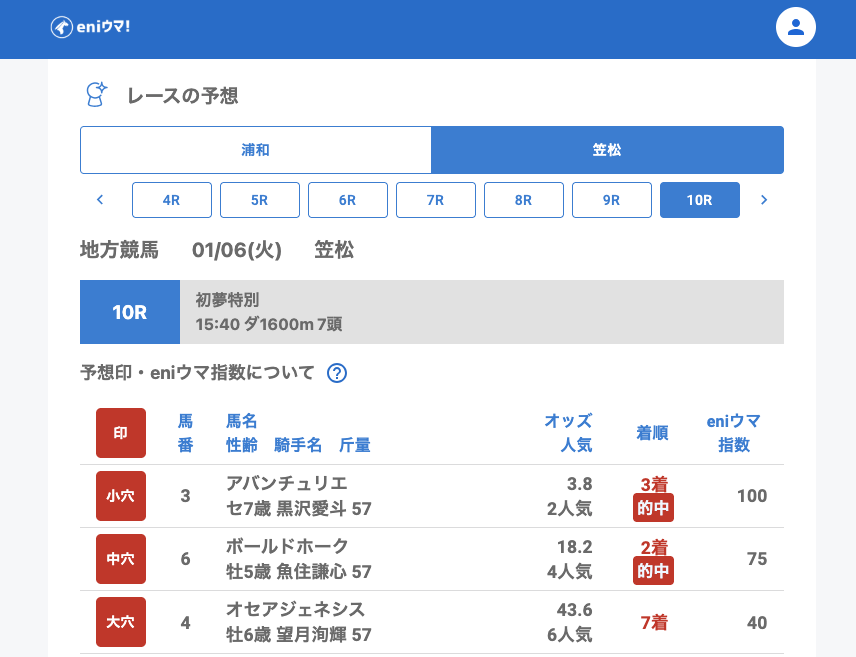The image size is (856, 657).
Task: Click the 小穴 prediction mark badge
Action: point(121,496)
